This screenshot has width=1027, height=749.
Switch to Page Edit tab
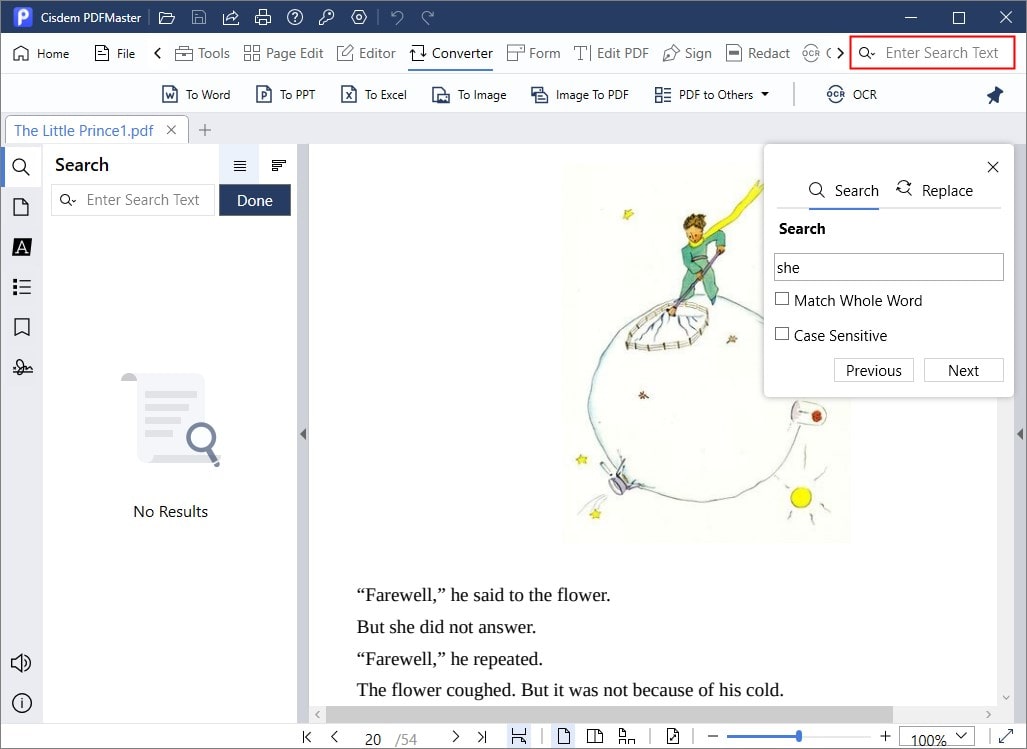(x=283, y=53)
